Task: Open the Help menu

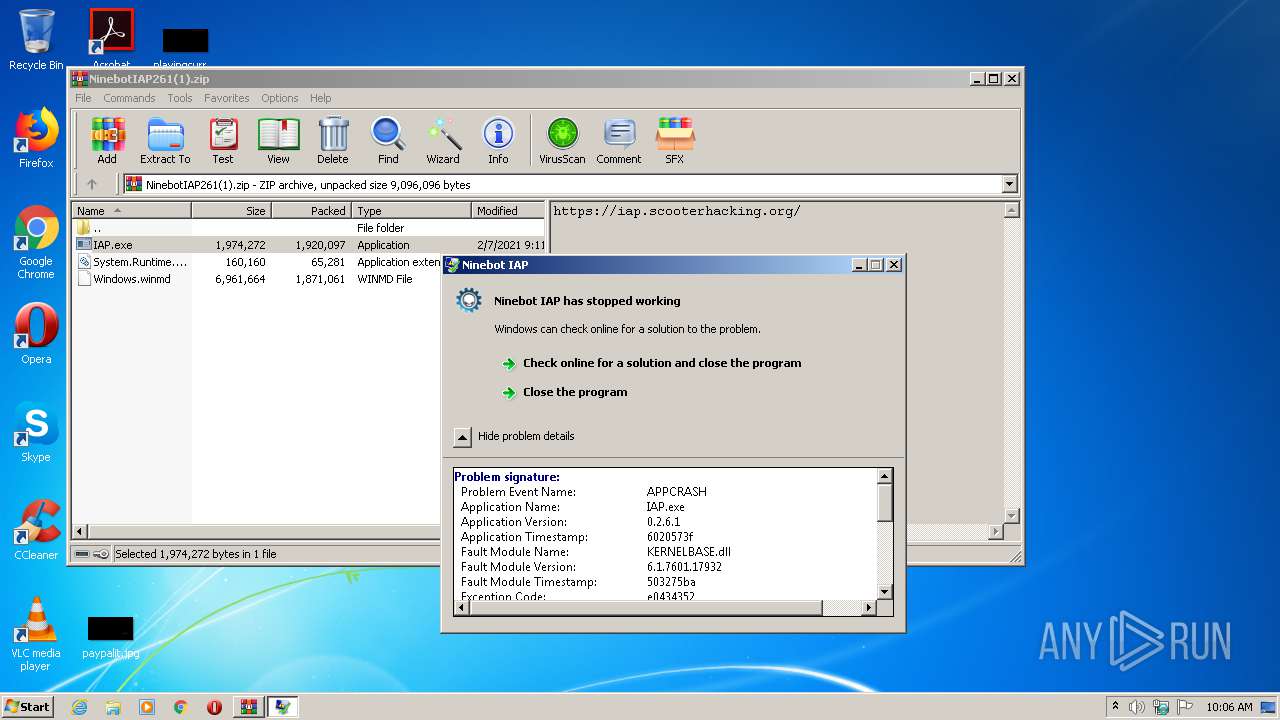Action: point(320,98)
